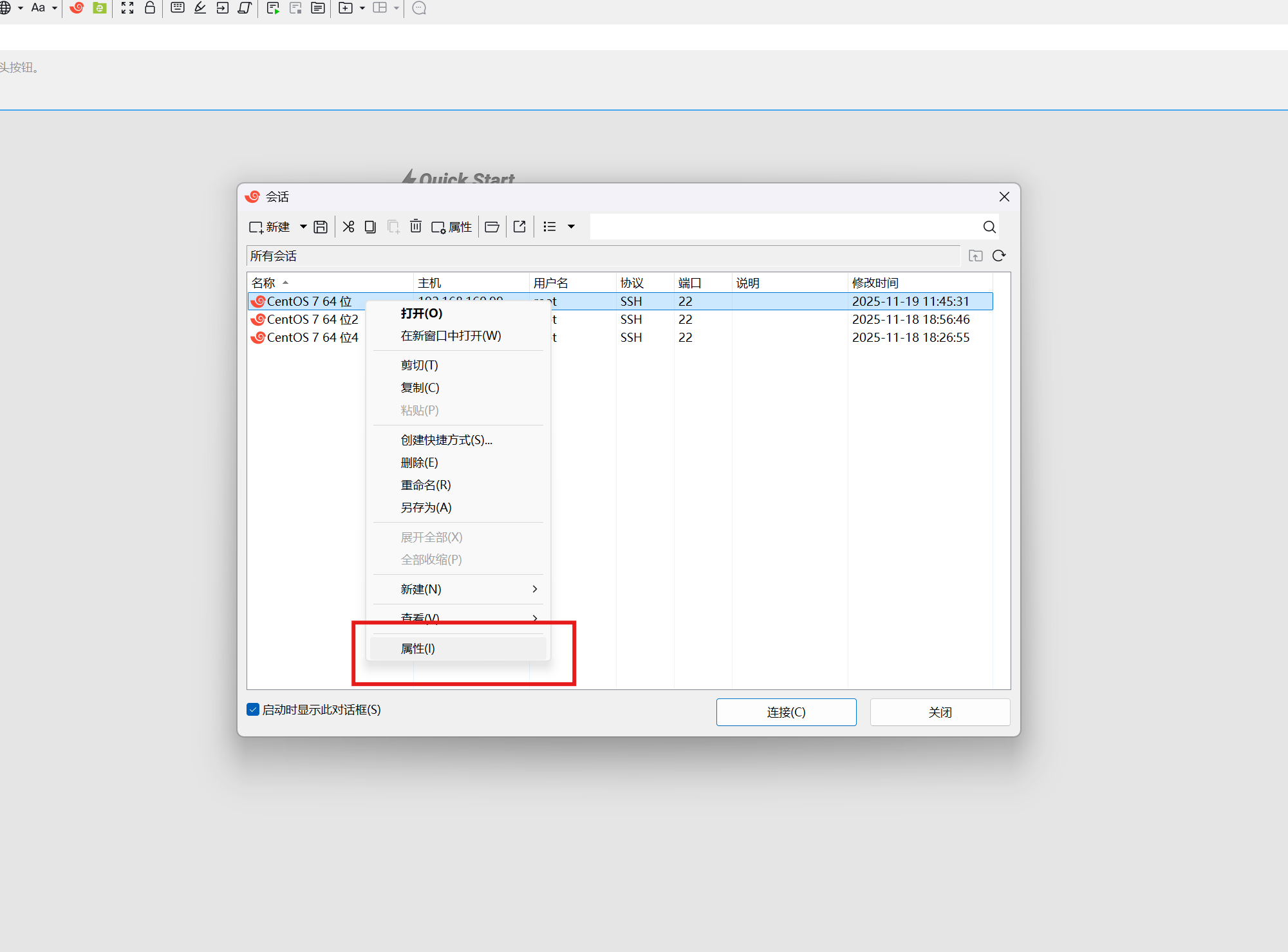This screenshot has height=952, width=1288.
Task: Choose 属性(I) from the context menu
Action: (x=418, y=648)
